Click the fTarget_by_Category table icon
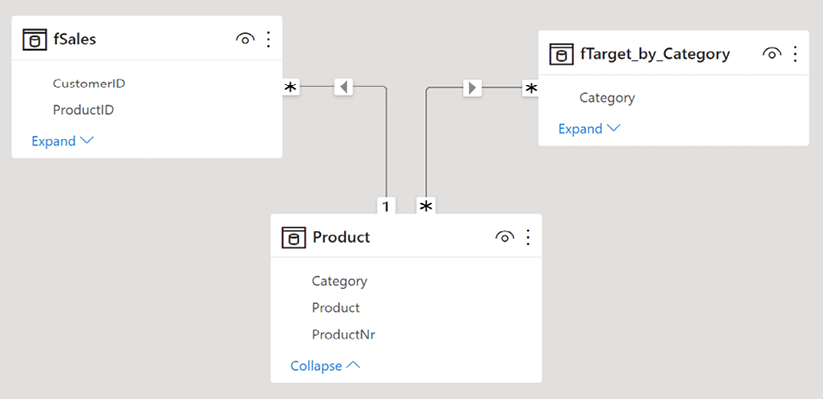This screenshot has width=823, height=399. 562,54
